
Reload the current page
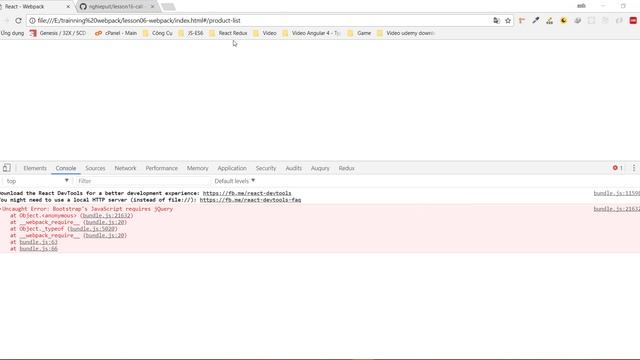[x=18, y=20]
